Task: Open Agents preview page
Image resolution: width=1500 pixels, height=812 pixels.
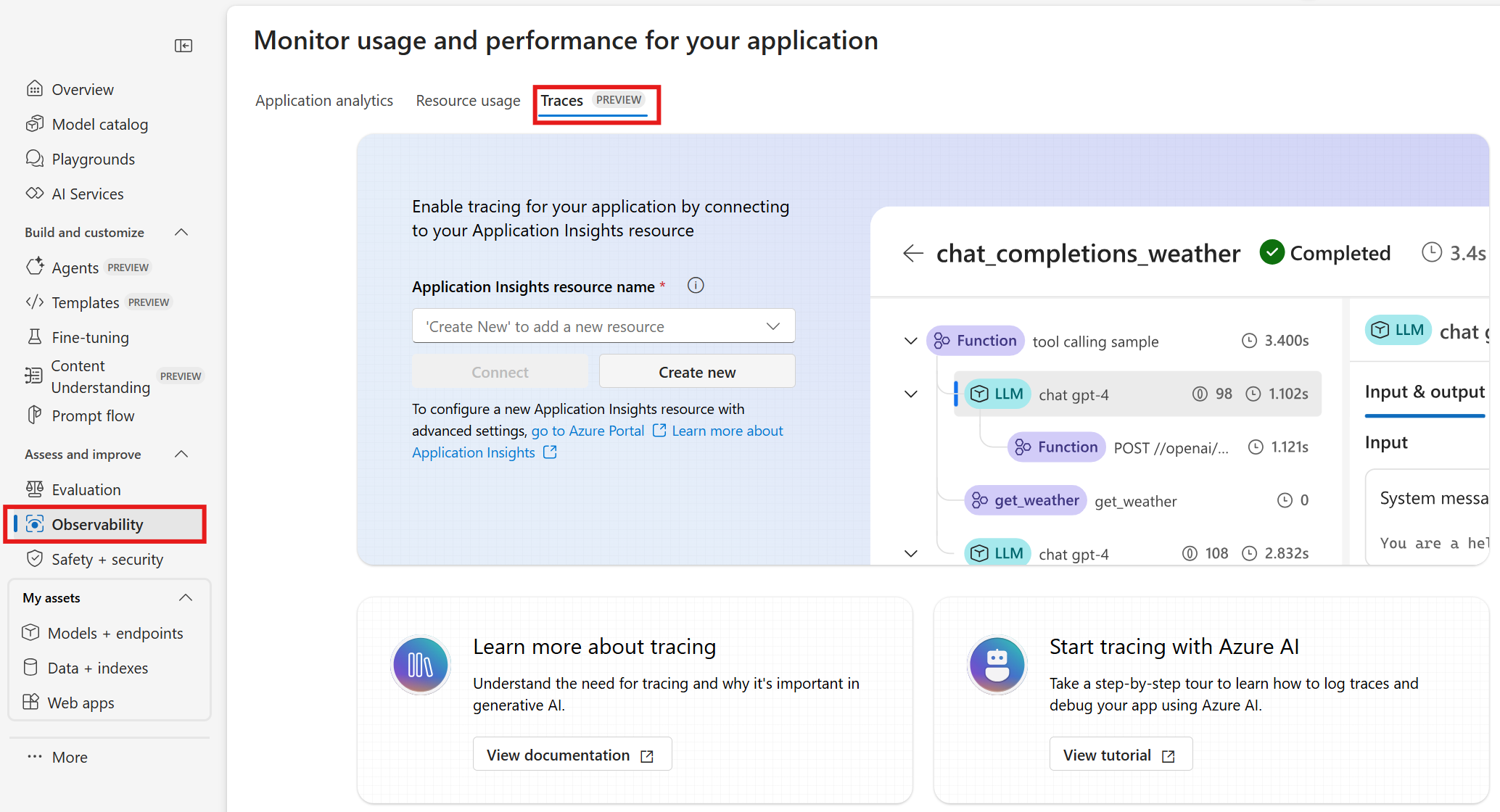Action: [x=88, y=268]
